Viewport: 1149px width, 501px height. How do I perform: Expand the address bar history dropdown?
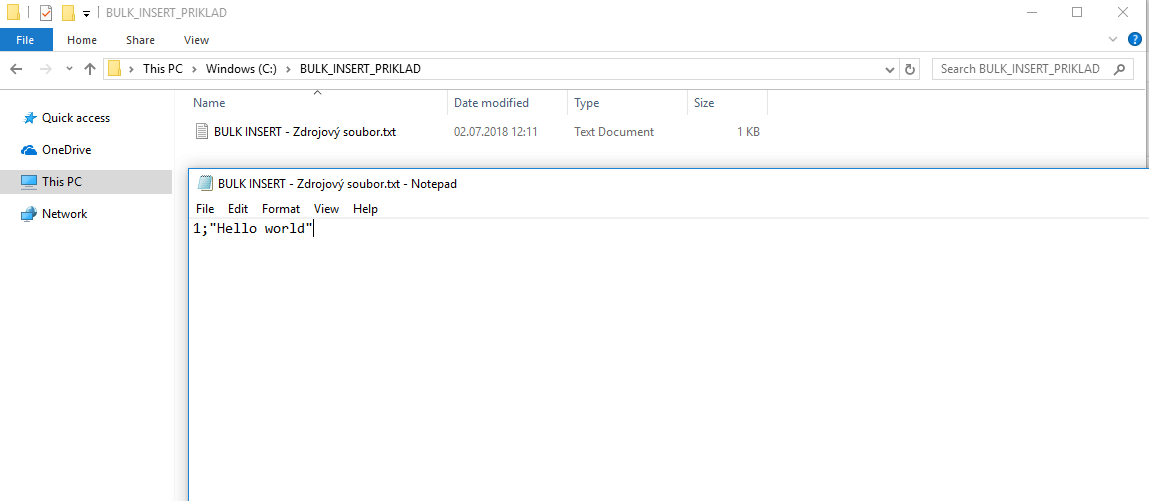pos(890,69)
